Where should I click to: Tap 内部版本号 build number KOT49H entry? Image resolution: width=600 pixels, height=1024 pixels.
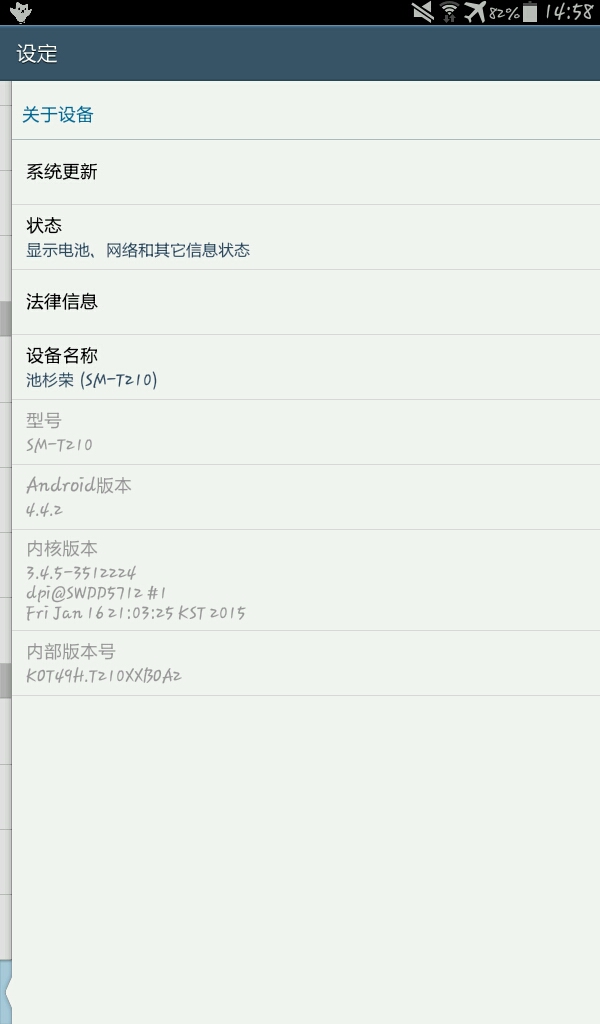tap(306, 664)
